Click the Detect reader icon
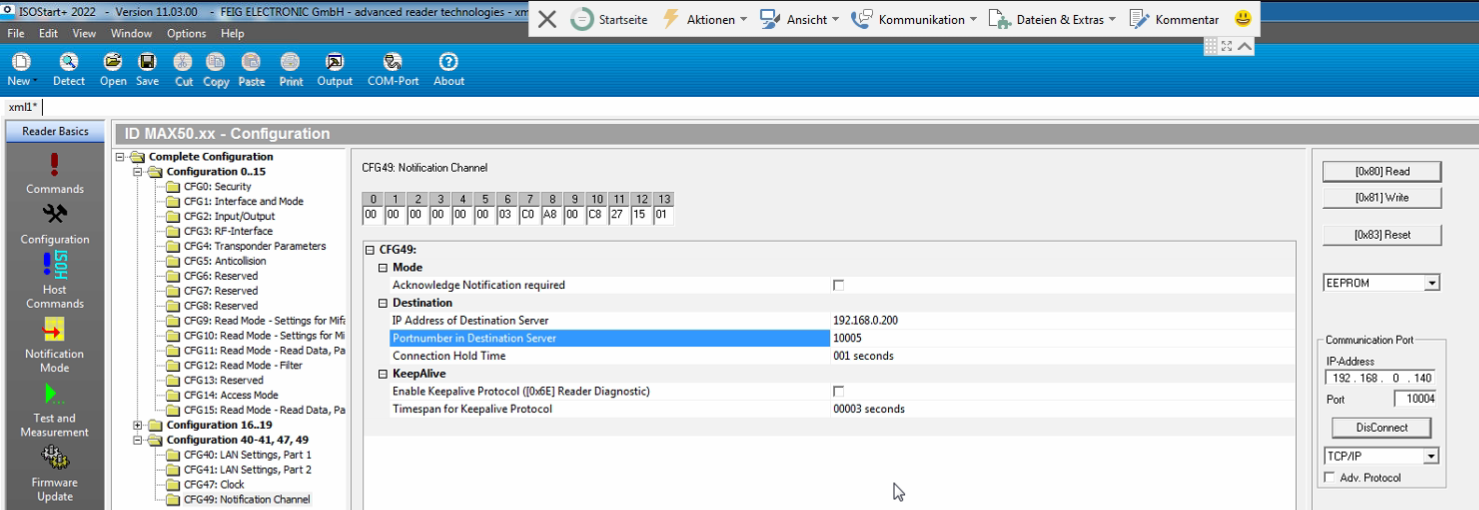The width and height of the screenshot is (1479, 510). (69, 63)
